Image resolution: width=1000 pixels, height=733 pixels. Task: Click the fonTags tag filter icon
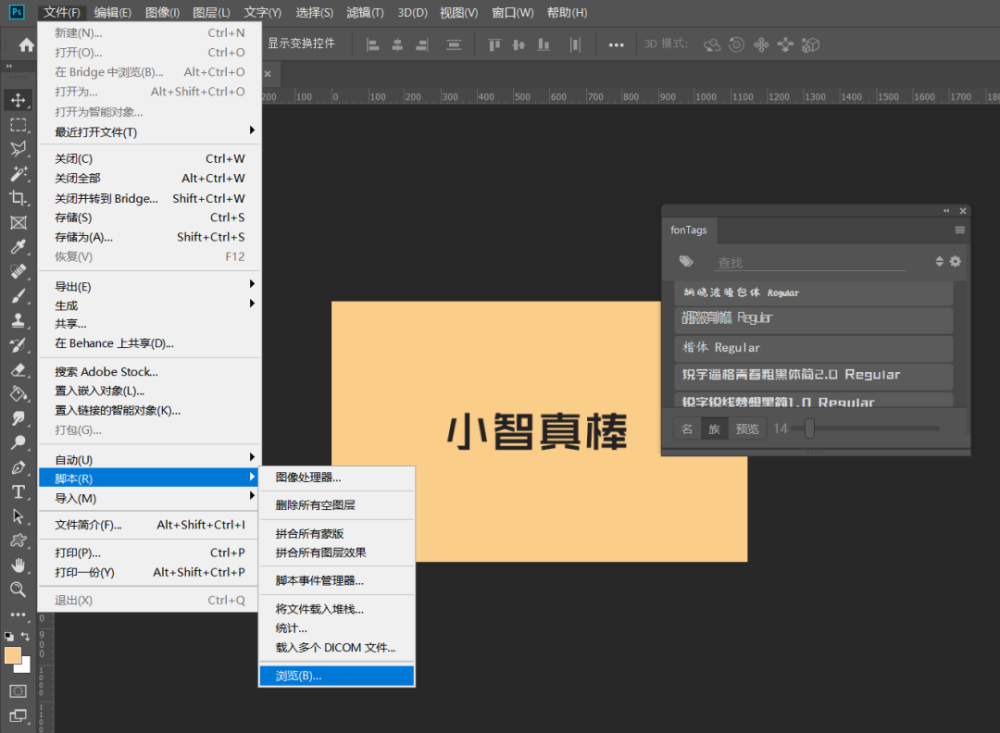coord(686,261)
